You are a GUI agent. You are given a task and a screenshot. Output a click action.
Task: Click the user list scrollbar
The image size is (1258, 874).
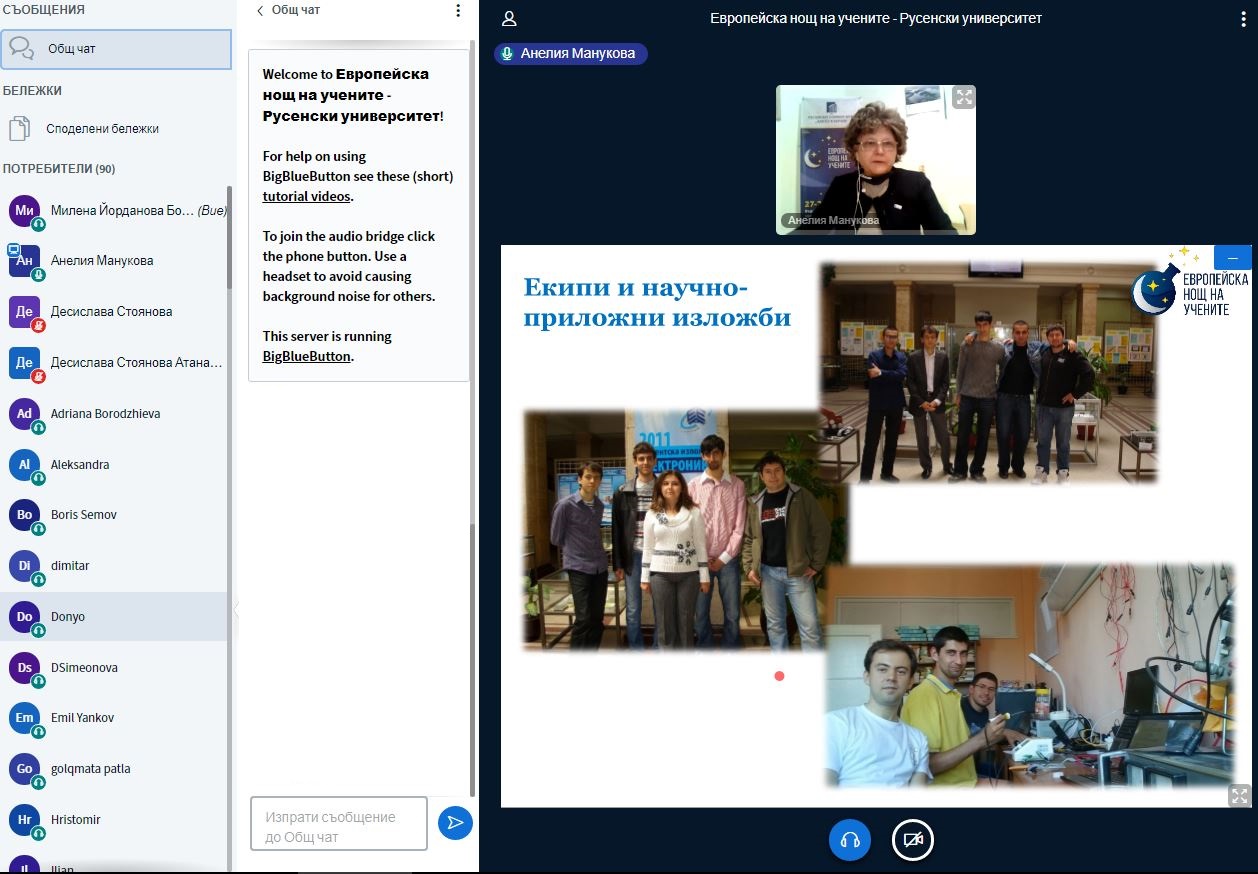coord(230,400)
